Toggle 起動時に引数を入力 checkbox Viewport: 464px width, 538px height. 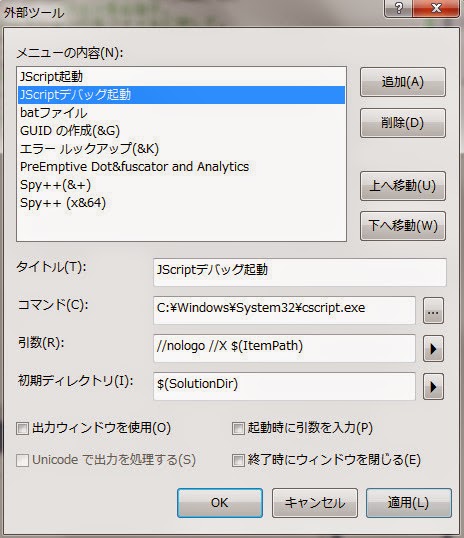[238, 429]
